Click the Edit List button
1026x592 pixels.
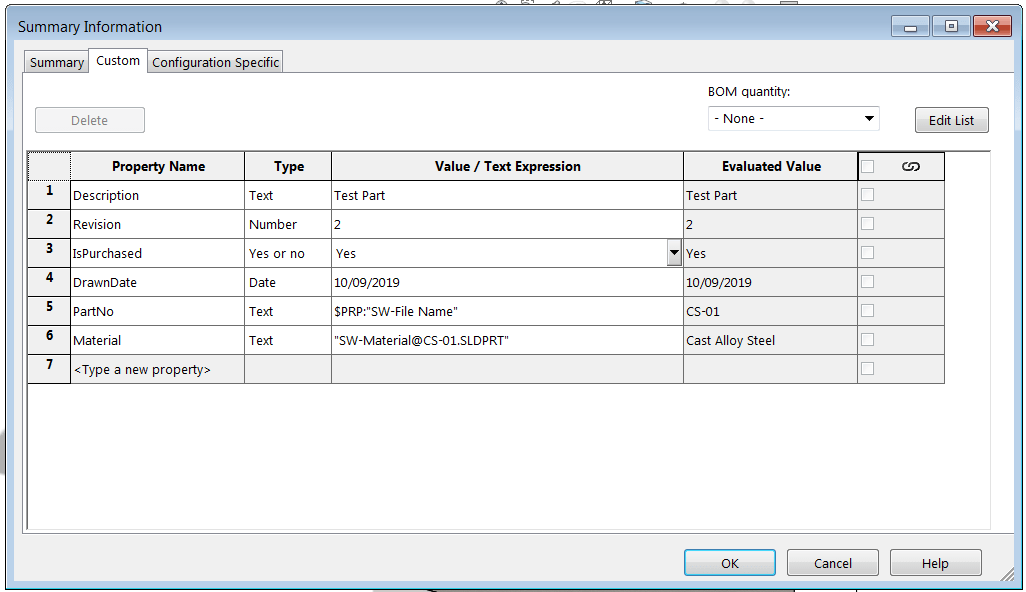951,119
